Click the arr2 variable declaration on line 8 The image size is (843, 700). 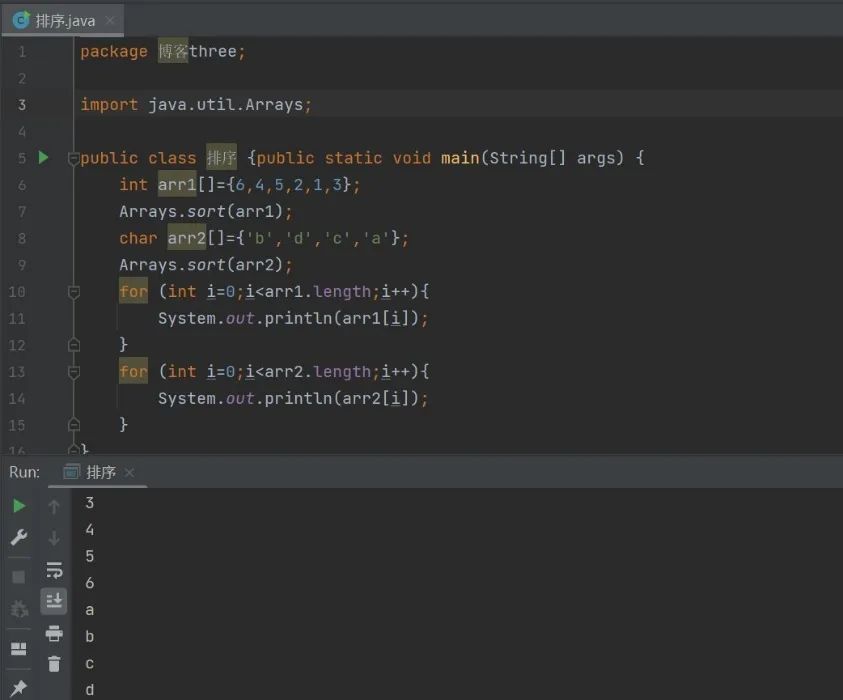(187, 238)
